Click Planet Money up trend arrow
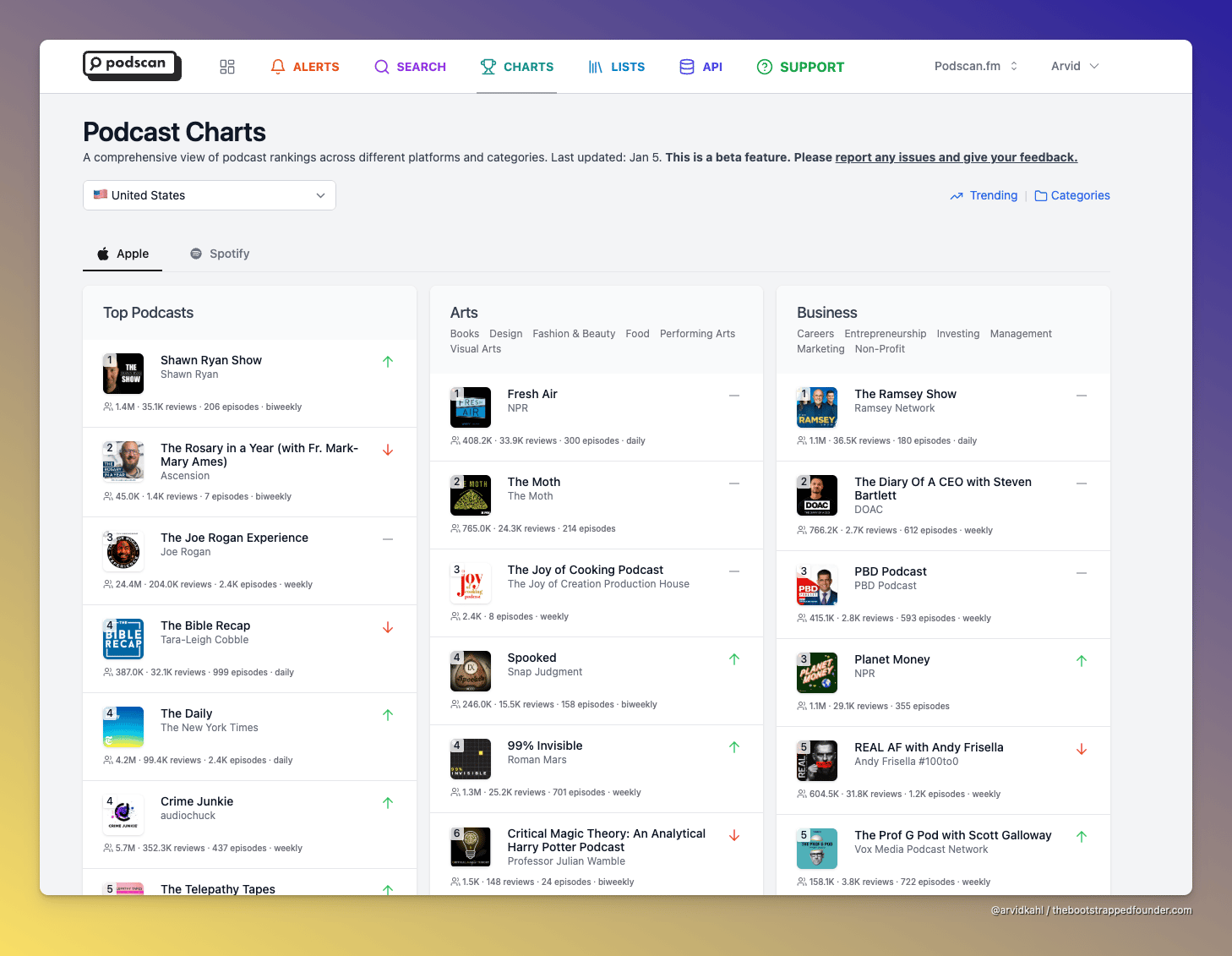 [1082, 661]
